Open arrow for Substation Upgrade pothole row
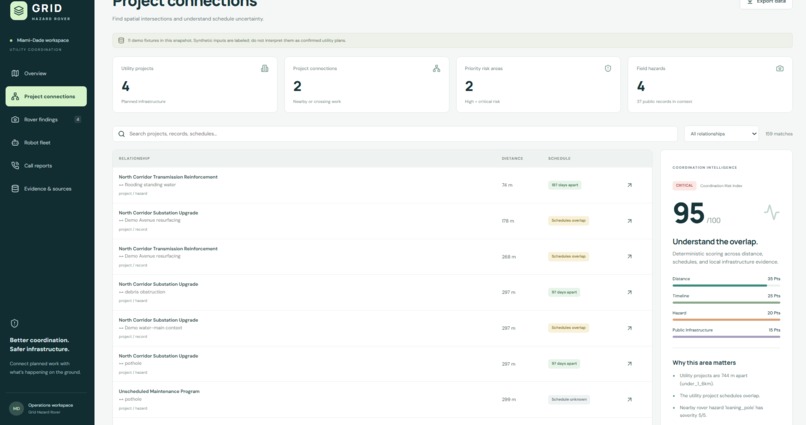Screen dimensions: 806x425 point(629,364)
